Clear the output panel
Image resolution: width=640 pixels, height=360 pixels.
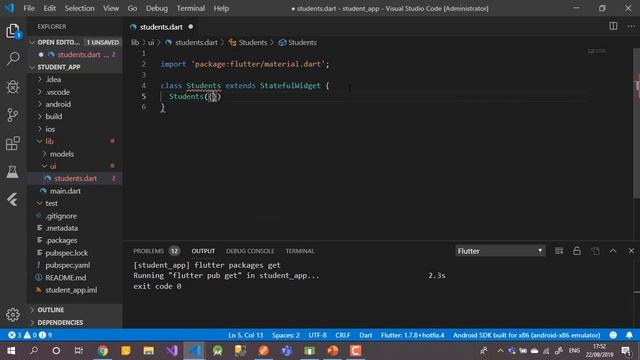point(559,251)
